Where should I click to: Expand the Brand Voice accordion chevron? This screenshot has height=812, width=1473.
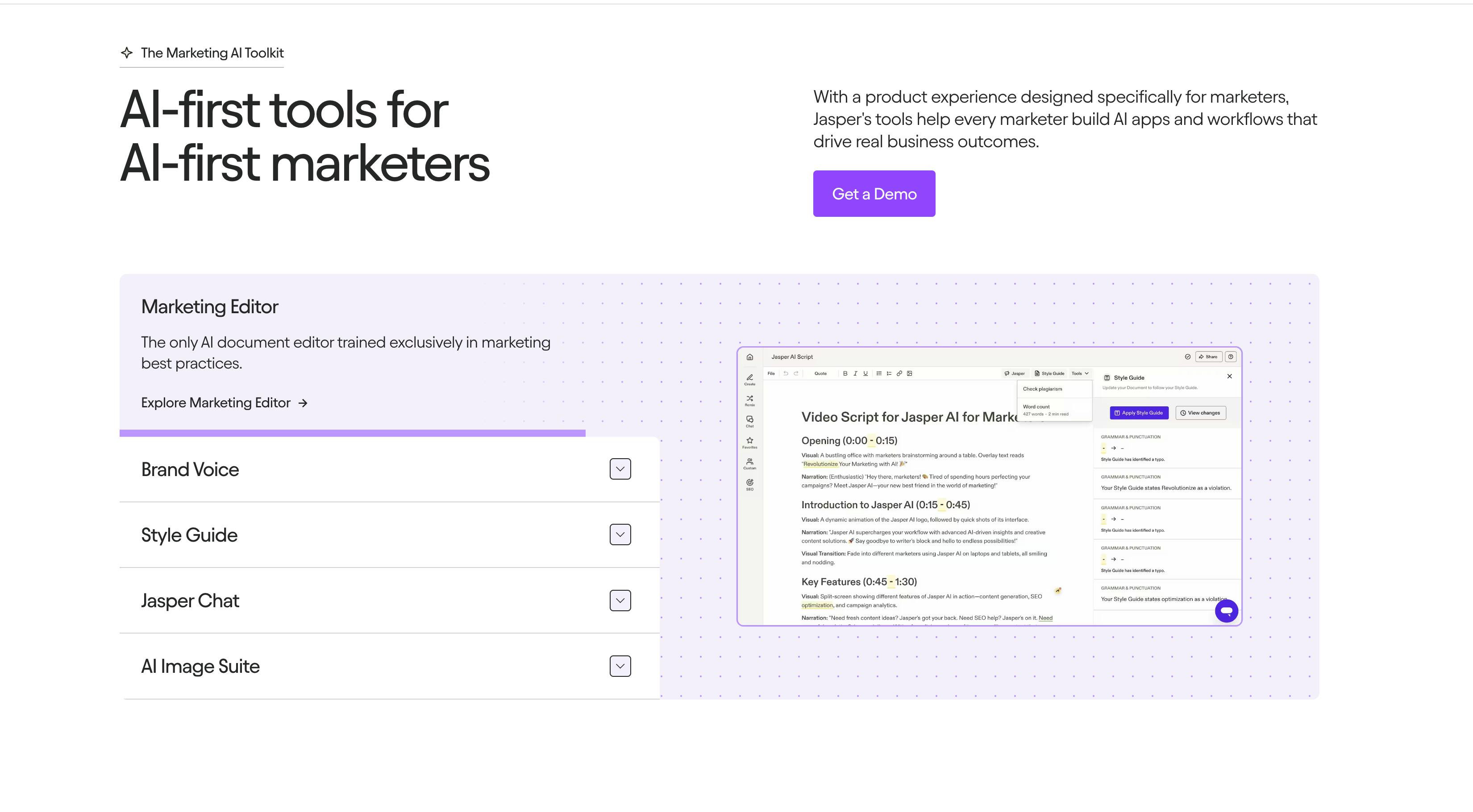pos(620,469)
